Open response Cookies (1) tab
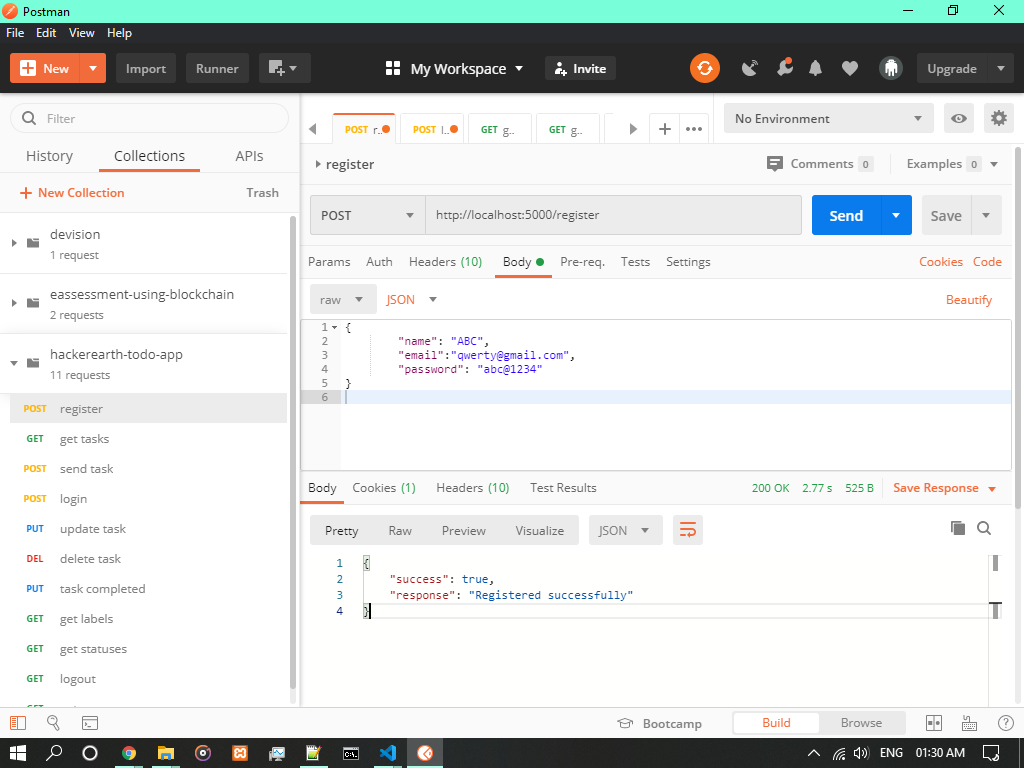 pos(384,488)
